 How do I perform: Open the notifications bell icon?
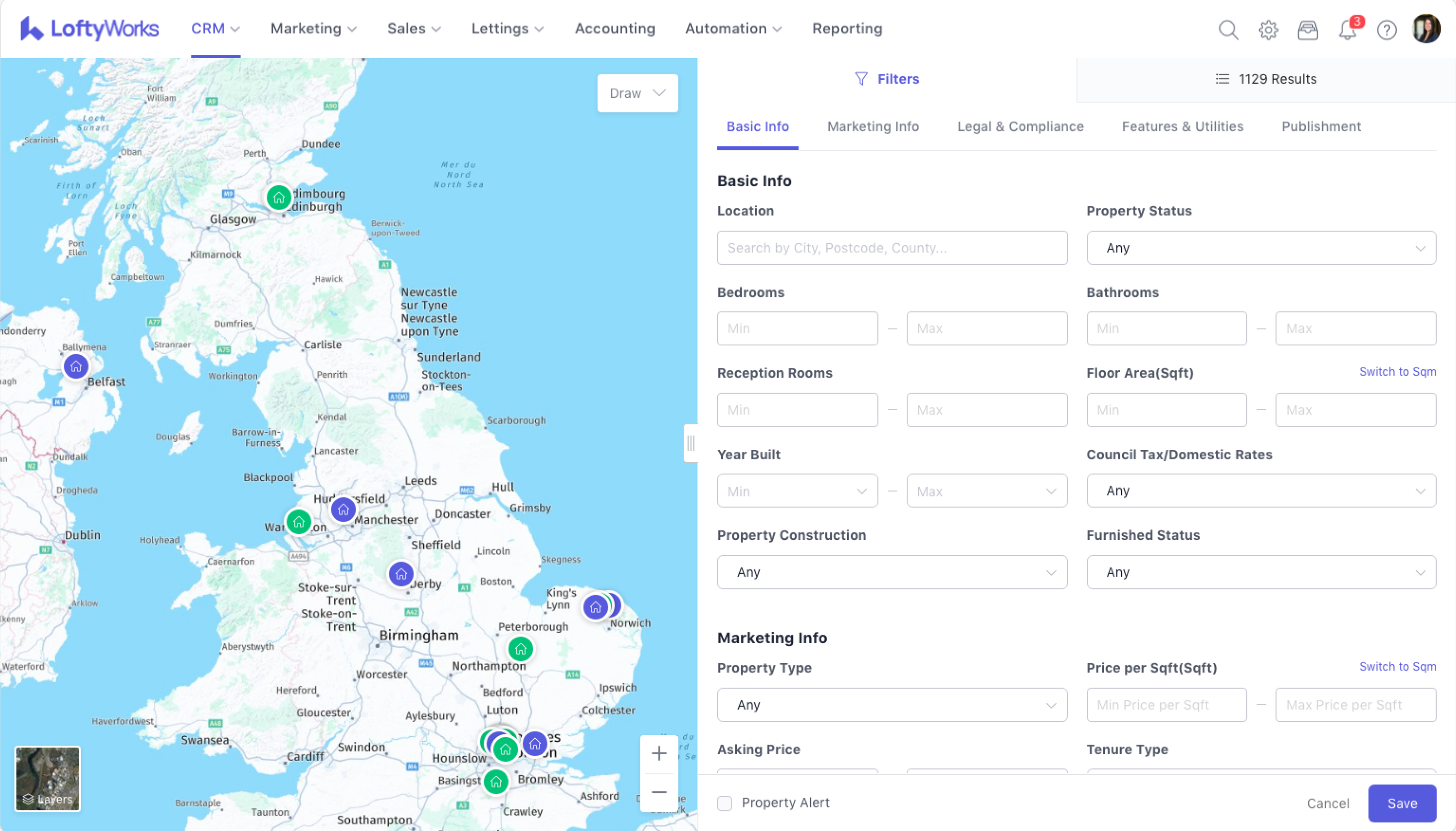[x=1347, y=29]
